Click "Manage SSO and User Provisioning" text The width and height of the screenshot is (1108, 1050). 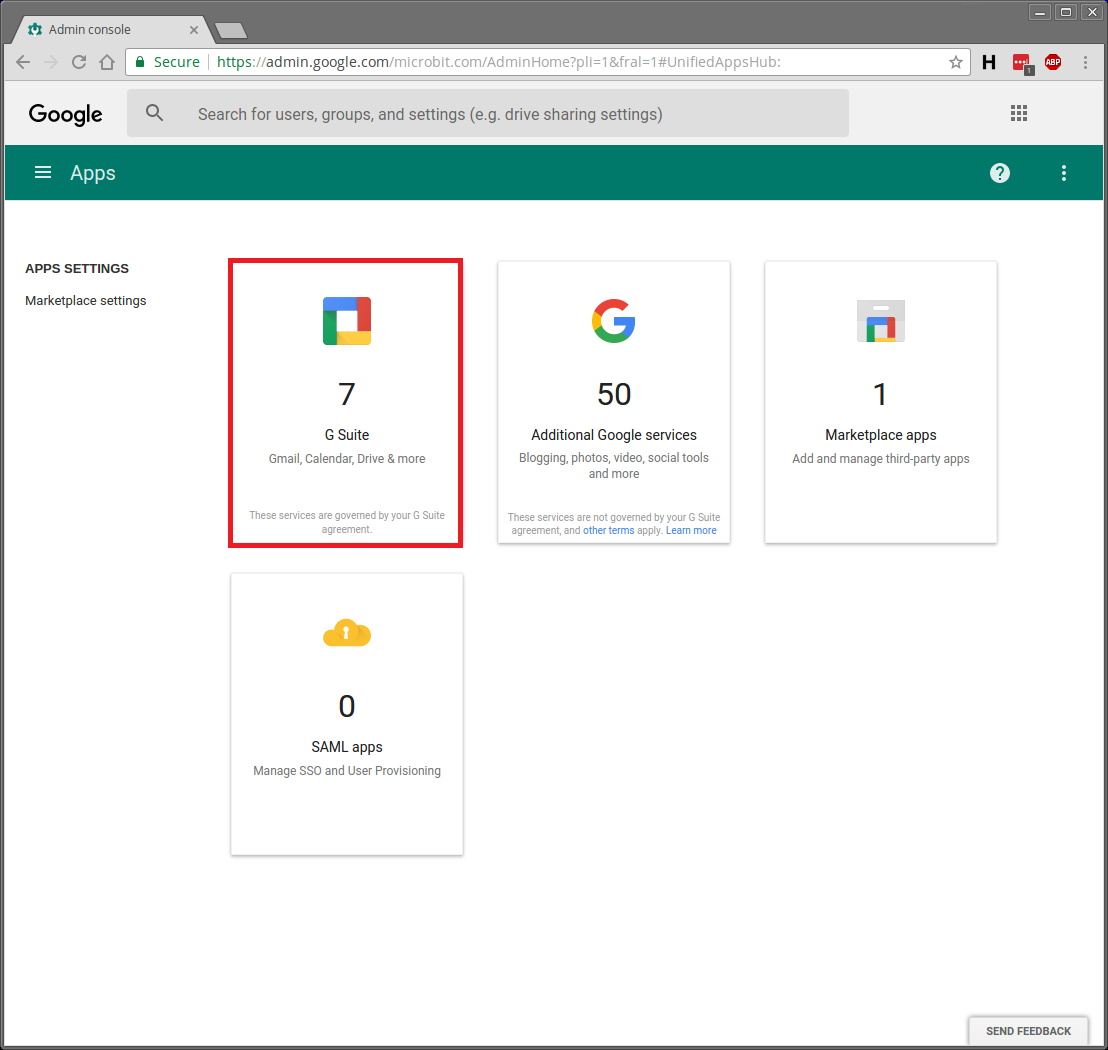coord(347,771)
